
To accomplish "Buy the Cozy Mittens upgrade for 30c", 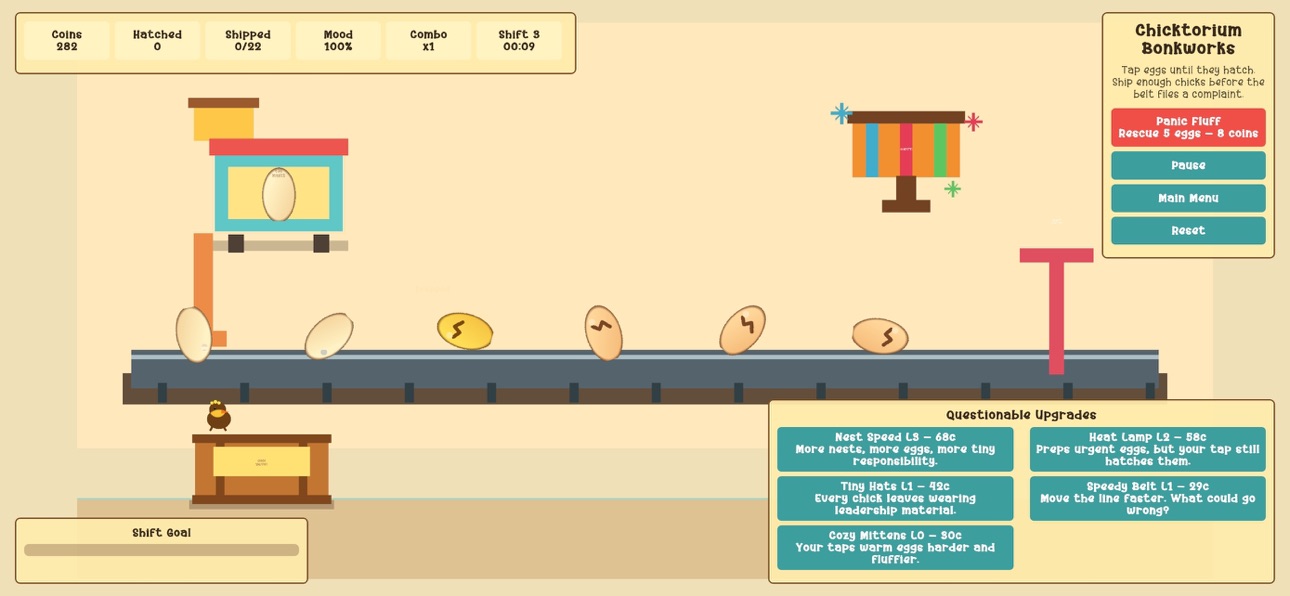I will tap(895, 547).
